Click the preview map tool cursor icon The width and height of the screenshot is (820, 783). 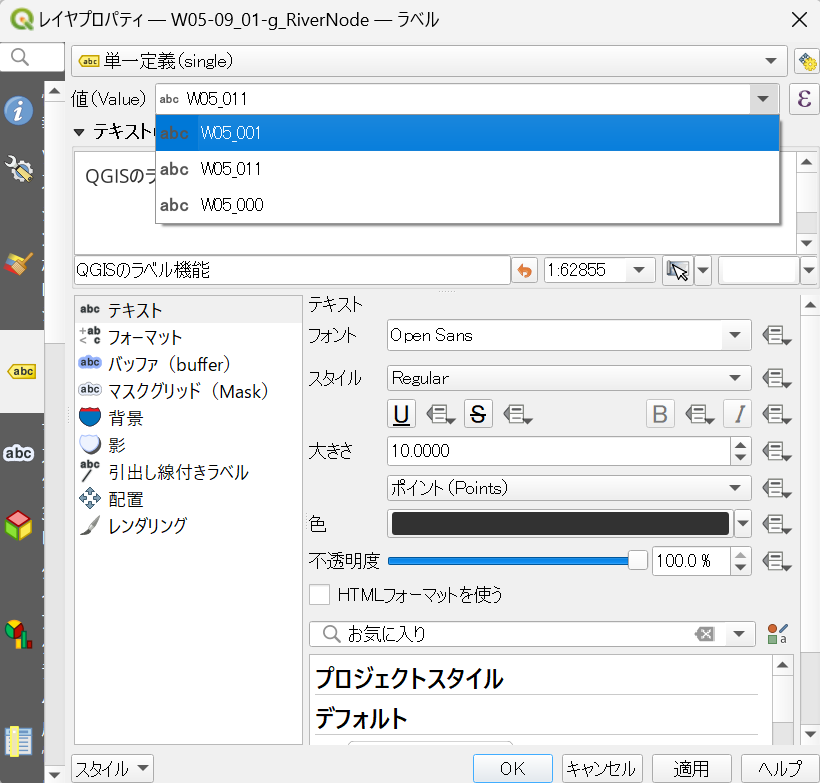tap(678, 270)
